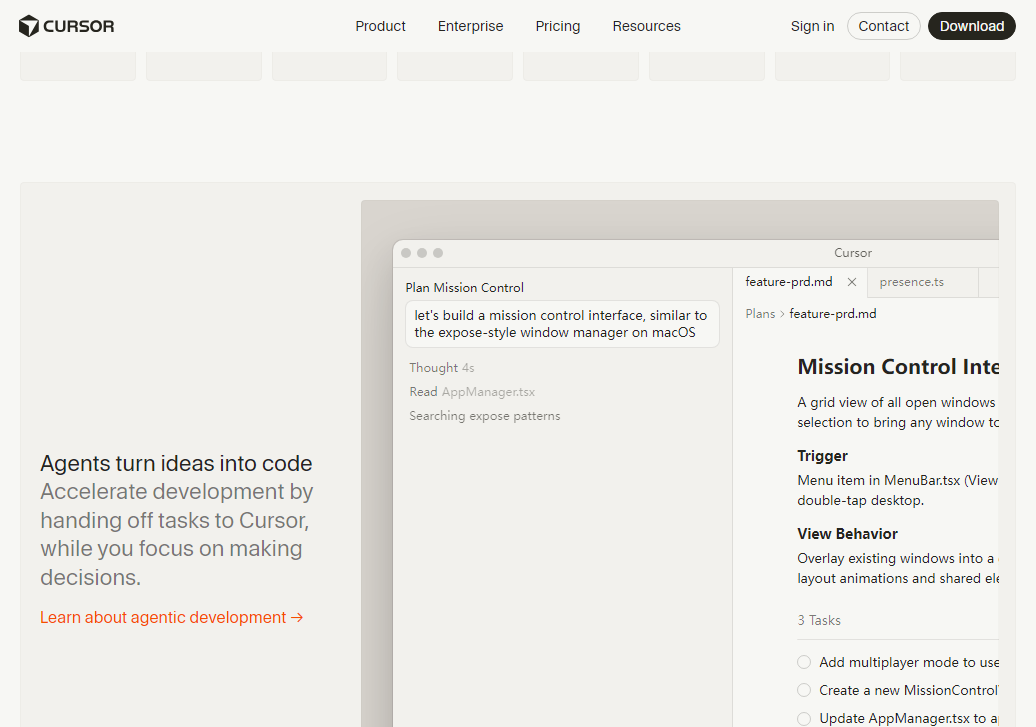Click the feature-prd.md breadcrumb entry
The width and height of the screenshot is (1036, 727).
pyautogui.click(x=832, y=314)
